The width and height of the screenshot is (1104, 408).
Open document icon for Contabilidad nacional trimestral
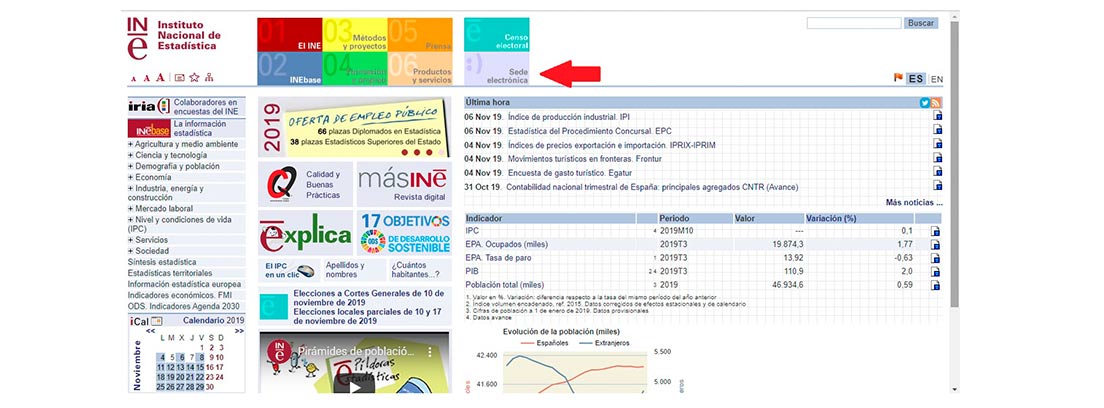coord(937,185)
